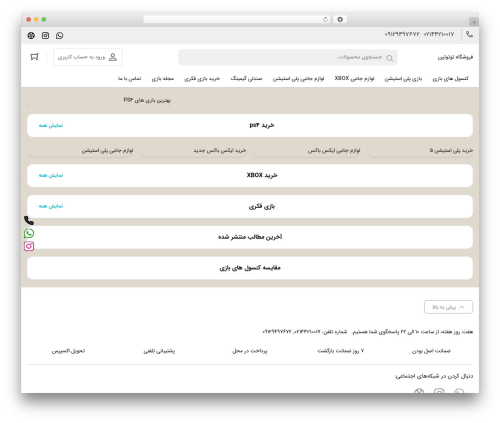Viewport: 500px width, 423px height.
Task: Click the browser extension icon next to address bar
Action: pyautogui.click(x=340, y=19)
